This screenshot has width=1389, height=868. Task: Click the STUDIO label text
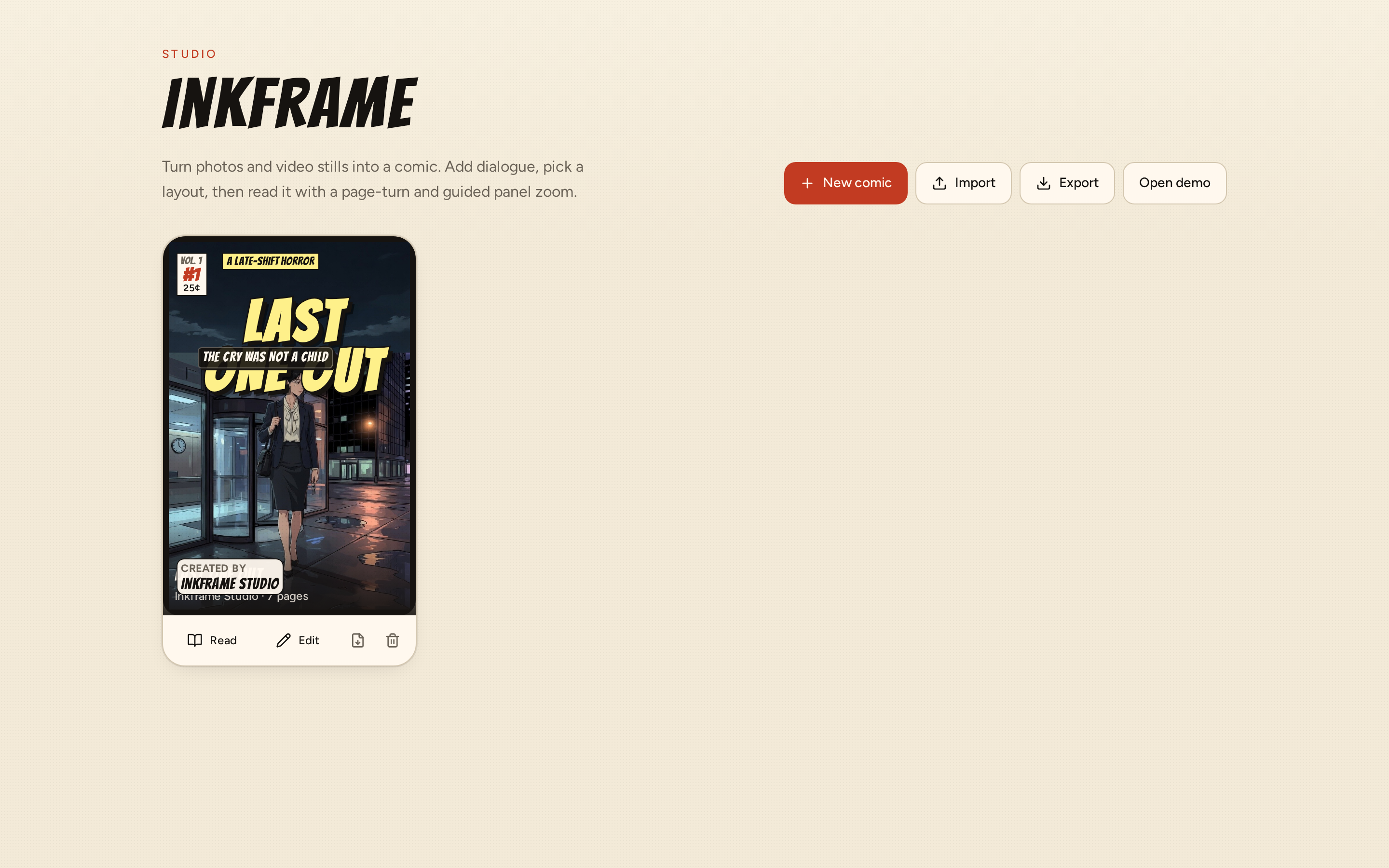pyautogui.click(x=189, y=54)
